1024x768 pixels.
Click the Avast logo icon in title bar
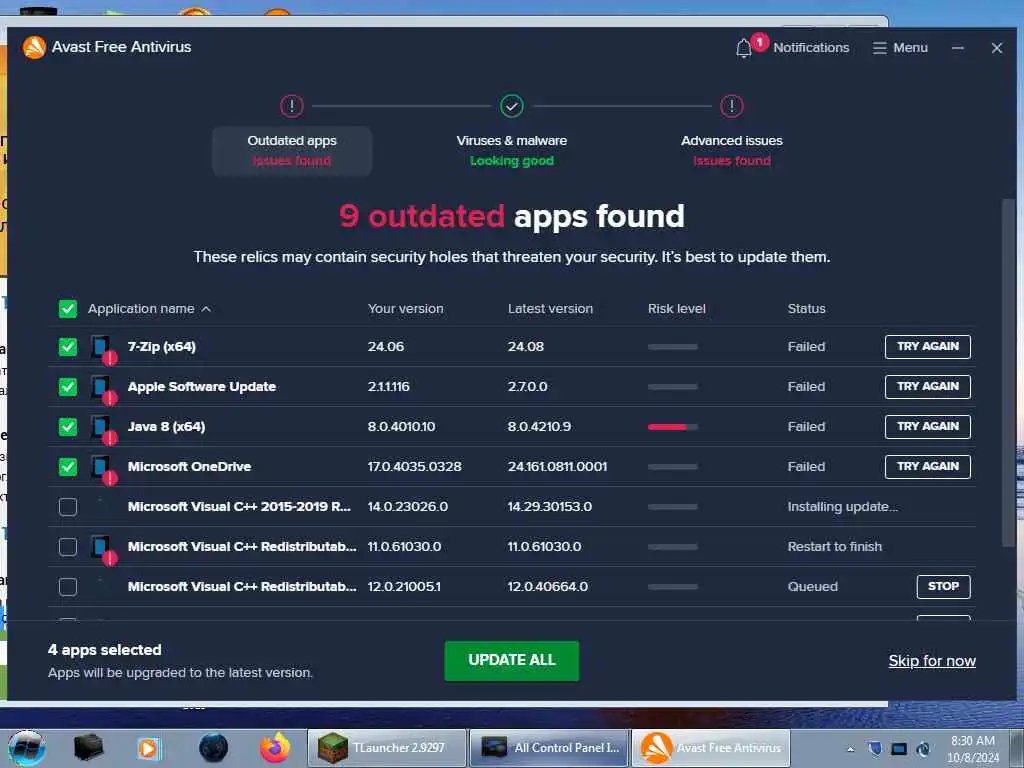pos(34,47)
